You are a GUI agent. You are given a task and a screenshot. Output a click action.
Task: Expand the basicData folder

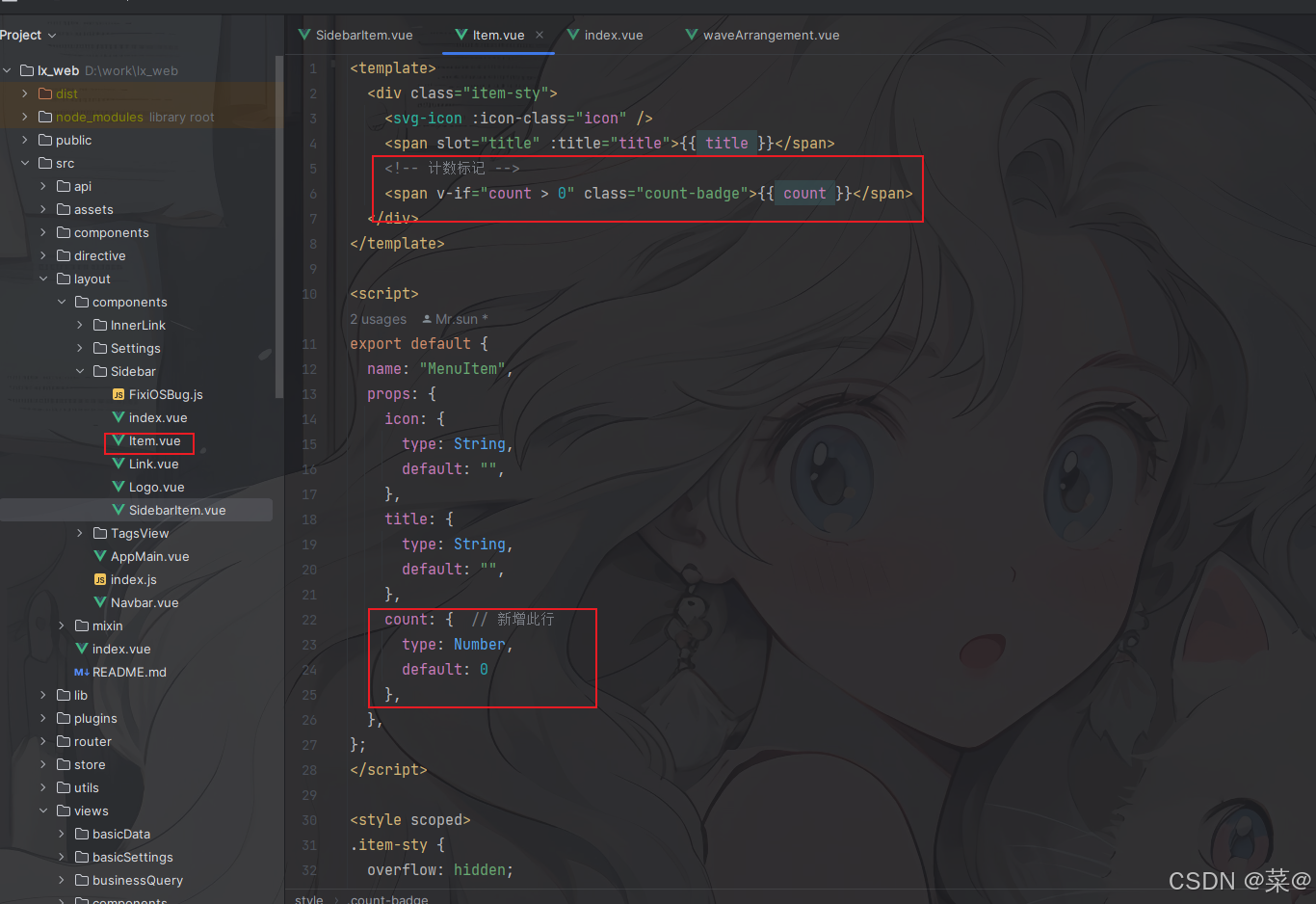coord(62,834)
